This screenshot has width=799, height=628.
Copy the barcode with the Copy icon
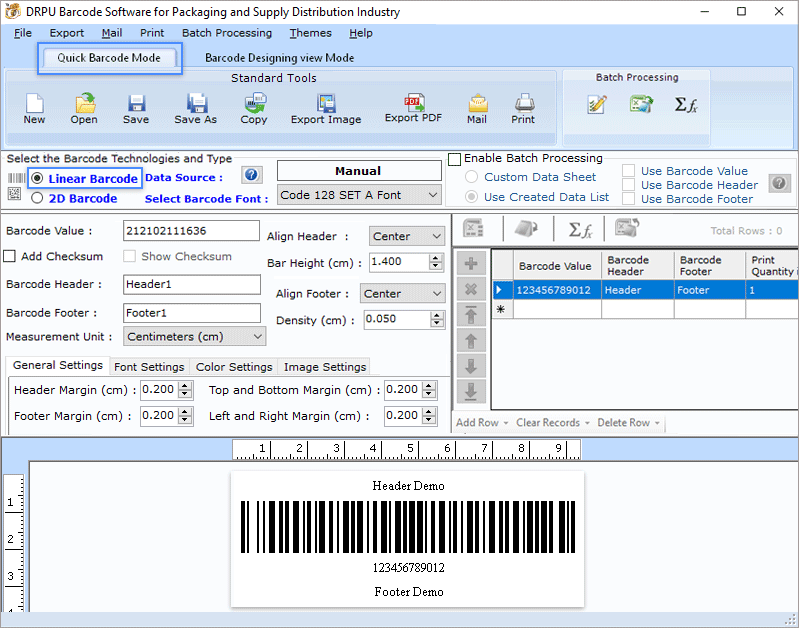click(x=254, y=102)
